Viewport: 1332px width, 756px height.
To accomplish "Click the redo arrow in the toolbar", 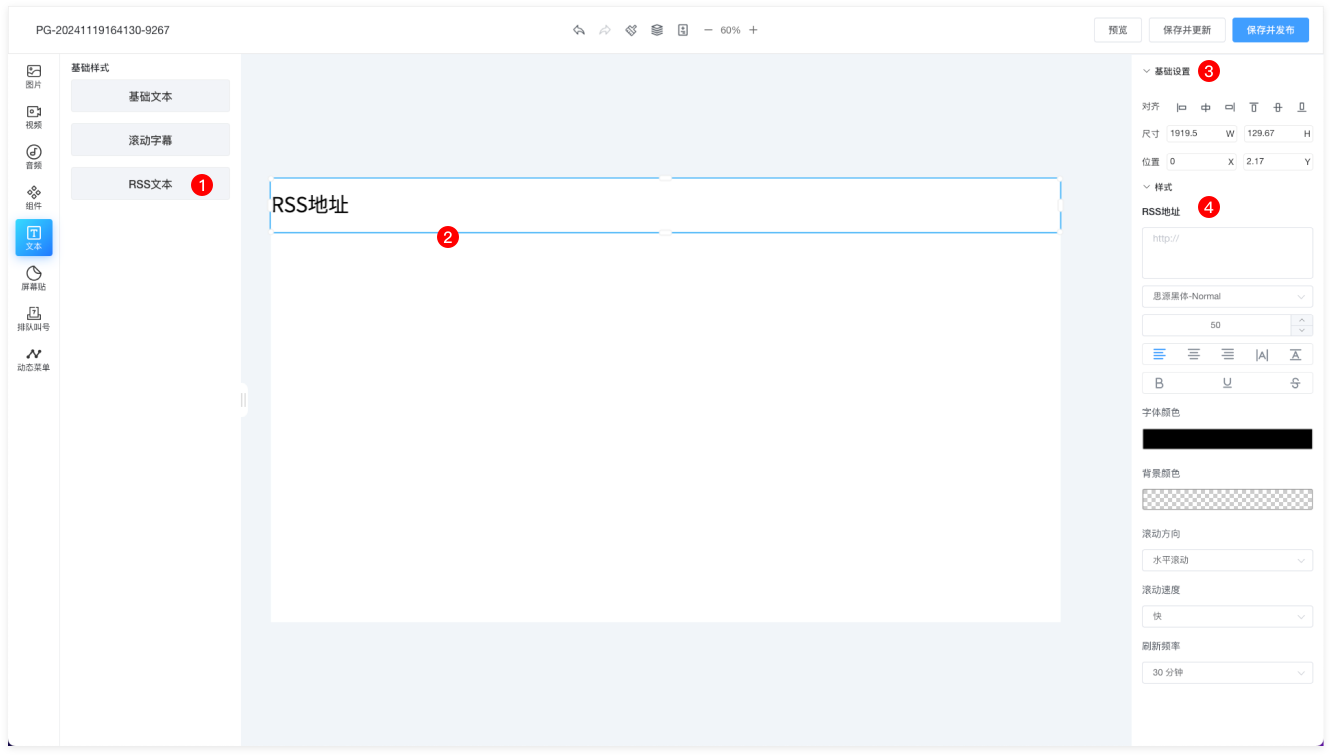I will (x=605, y=30).
